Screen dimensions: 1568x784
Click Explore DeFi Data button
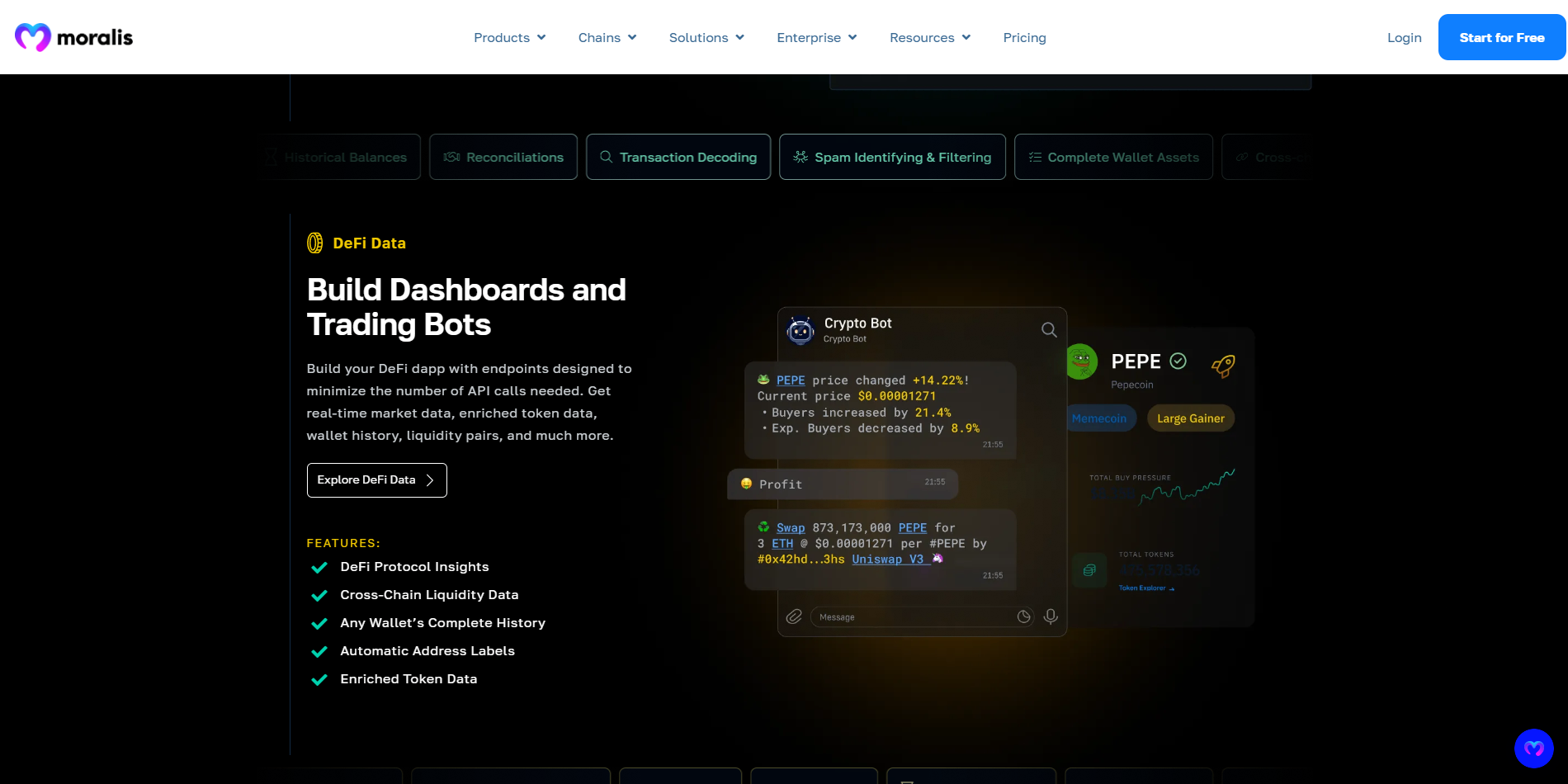click(x=376, y=480)
